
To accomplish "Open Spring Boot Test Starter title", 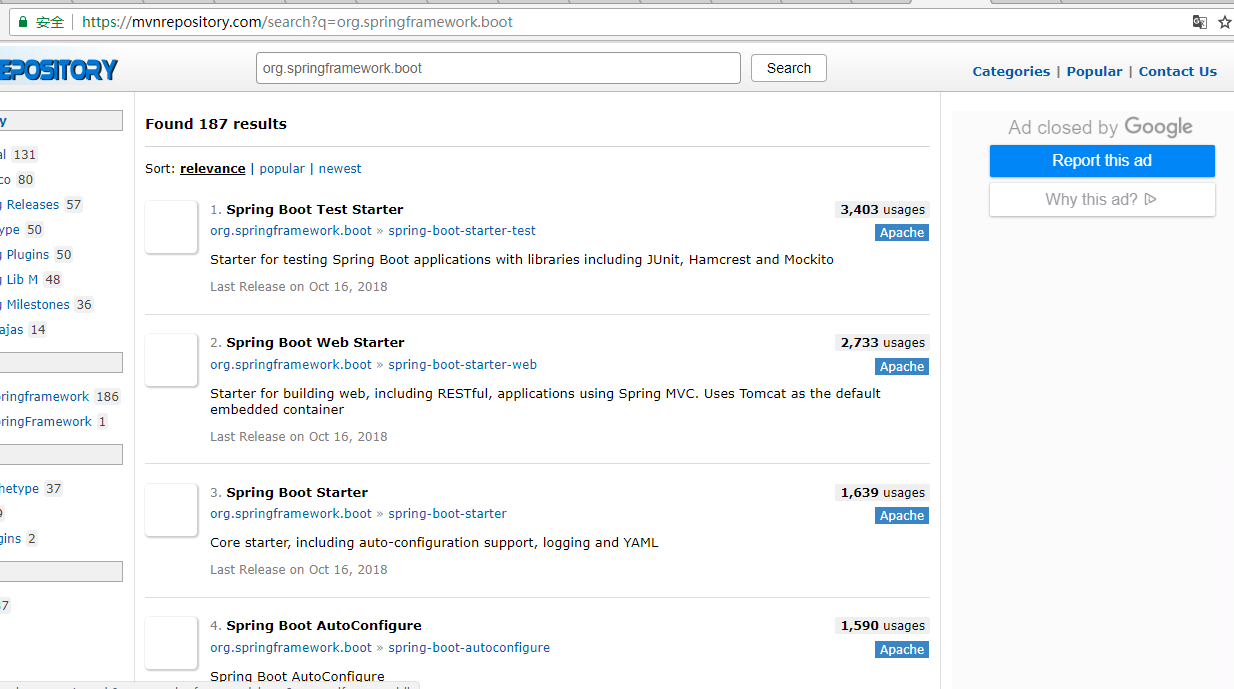I will pos(315,210).
